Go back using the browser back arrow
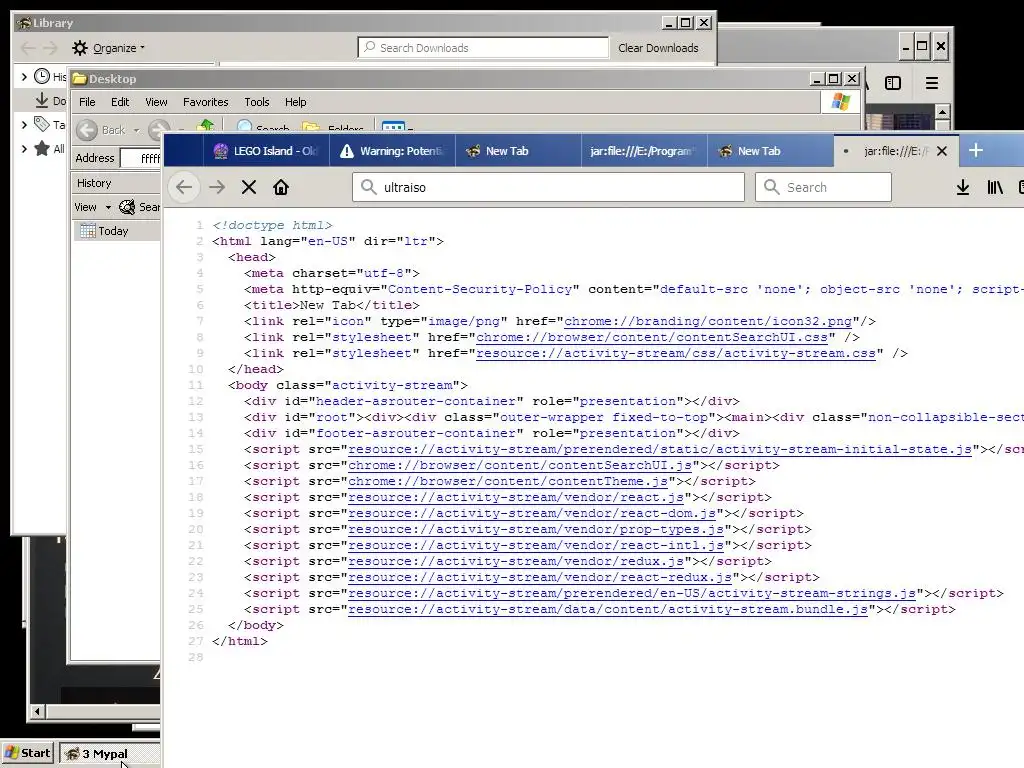 pos(184,187)
